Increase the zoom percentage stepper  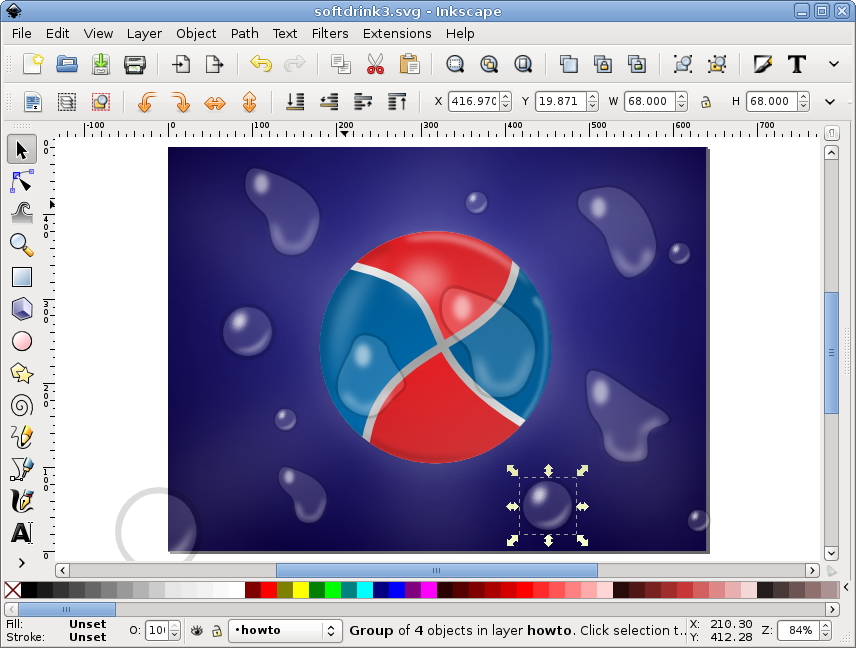pos(825,626)
